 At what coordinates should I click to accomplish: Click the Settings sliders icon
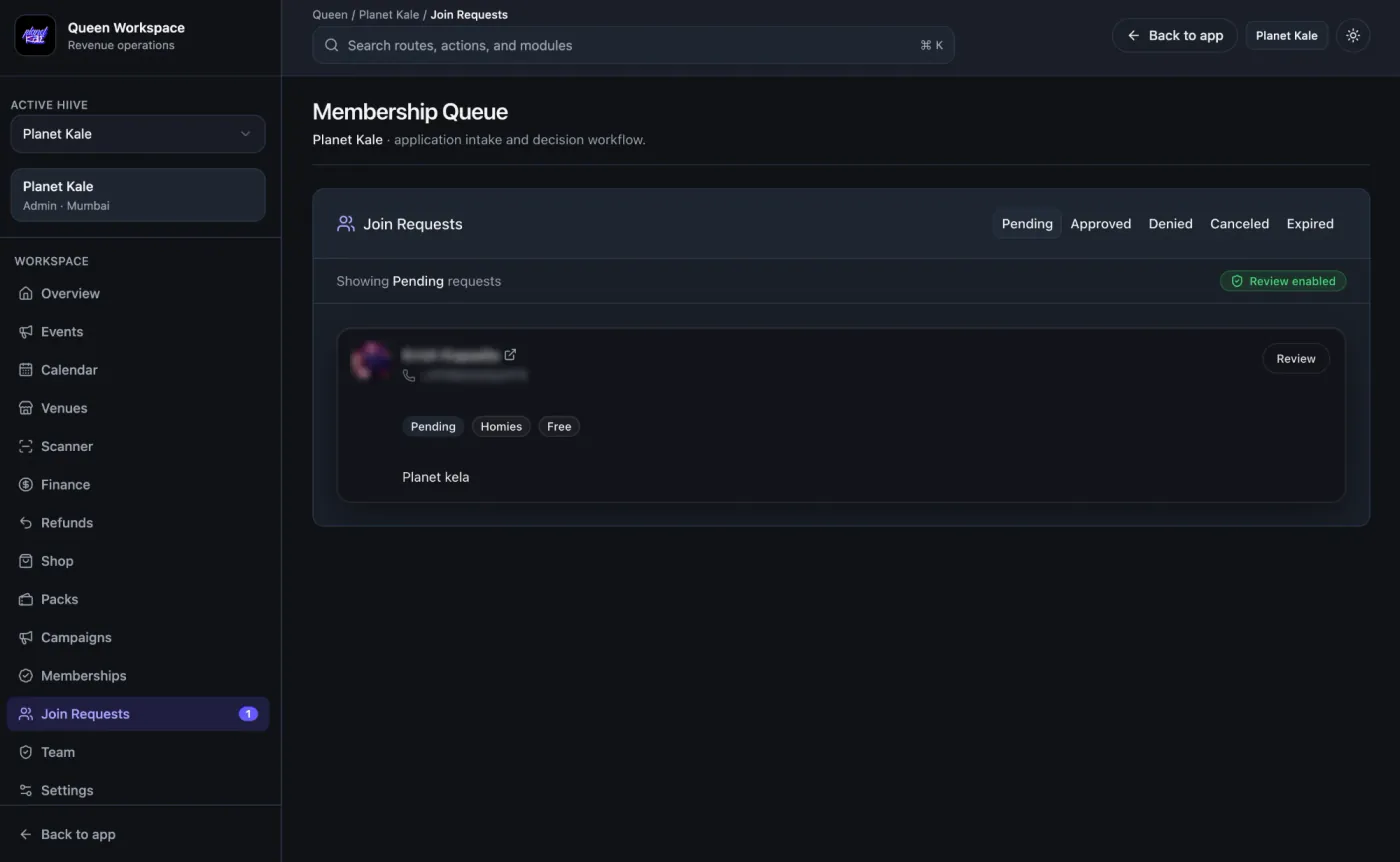click(x=26, y=790)
